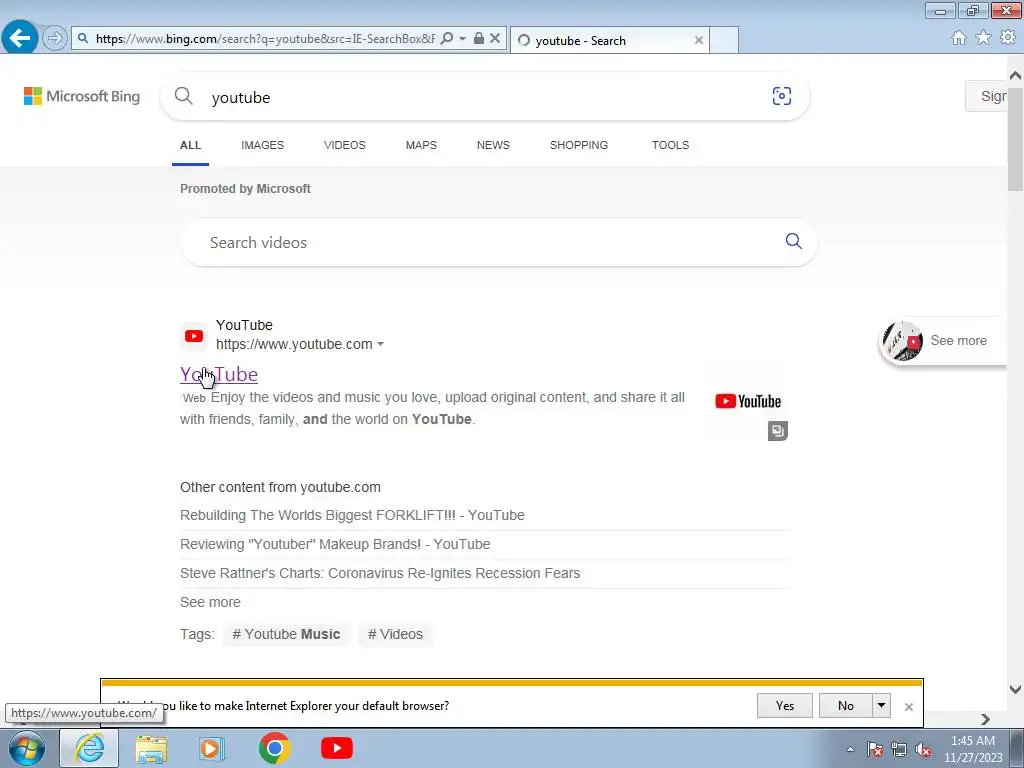Expand the dropdown arrow next to No

pos(882,706)
